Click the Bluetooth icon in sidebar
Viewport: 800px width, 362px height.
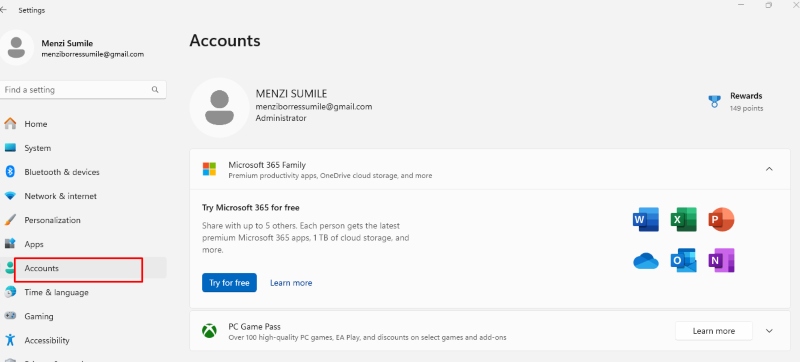(x=10, y=172)
